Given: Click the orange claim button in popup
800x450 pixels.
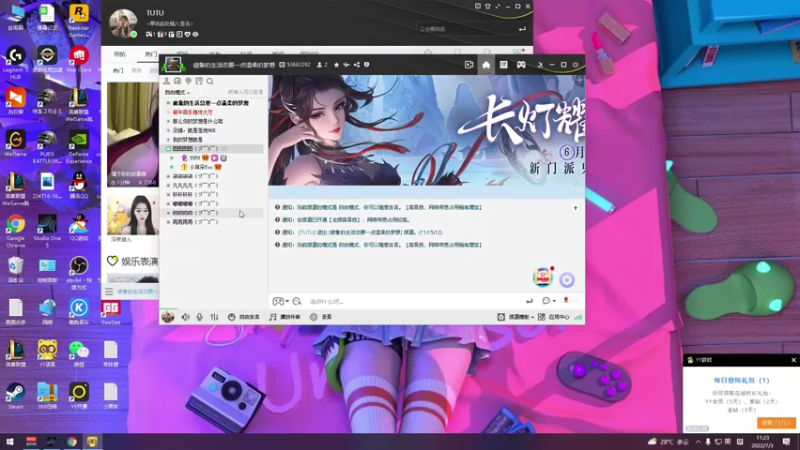Looking at the screenshot, I should coord(776,422).
